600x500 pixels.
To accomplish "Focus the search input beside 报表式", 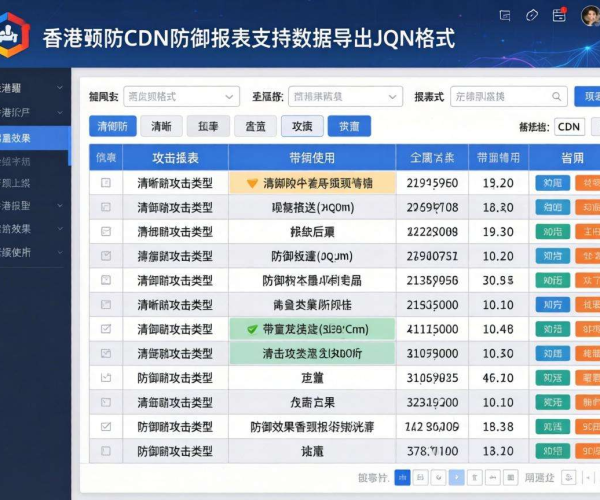I will 508,96.
